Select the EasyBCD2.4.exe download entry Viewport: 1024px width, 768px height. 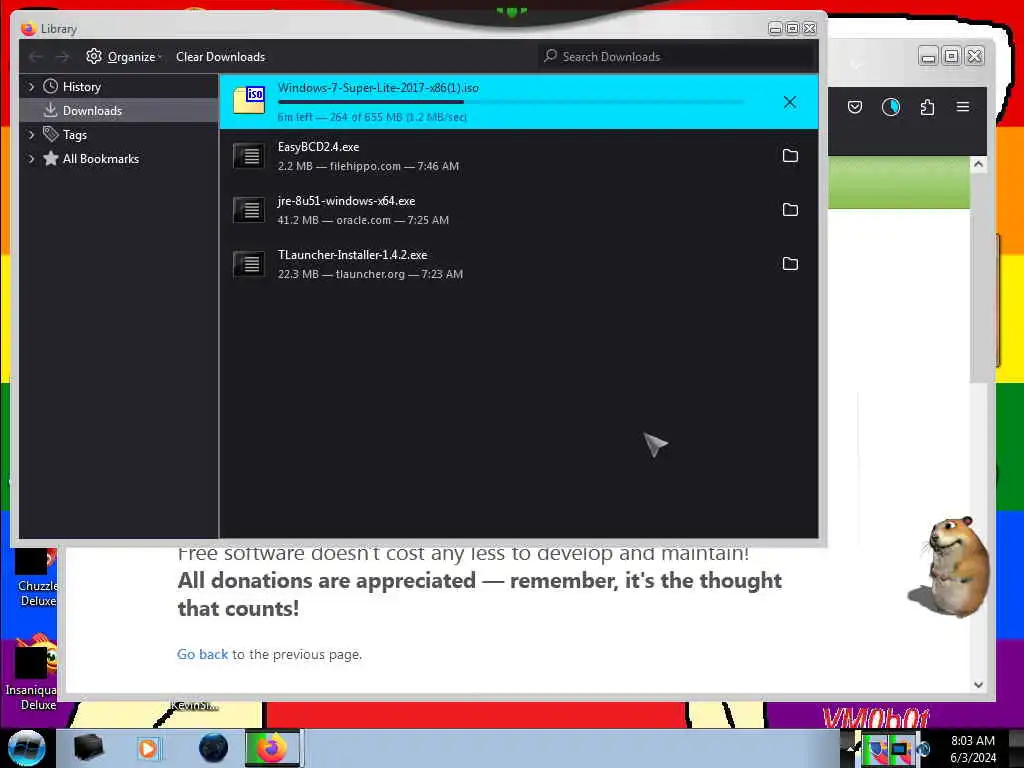pyautogui.click(x=519, y=156)
